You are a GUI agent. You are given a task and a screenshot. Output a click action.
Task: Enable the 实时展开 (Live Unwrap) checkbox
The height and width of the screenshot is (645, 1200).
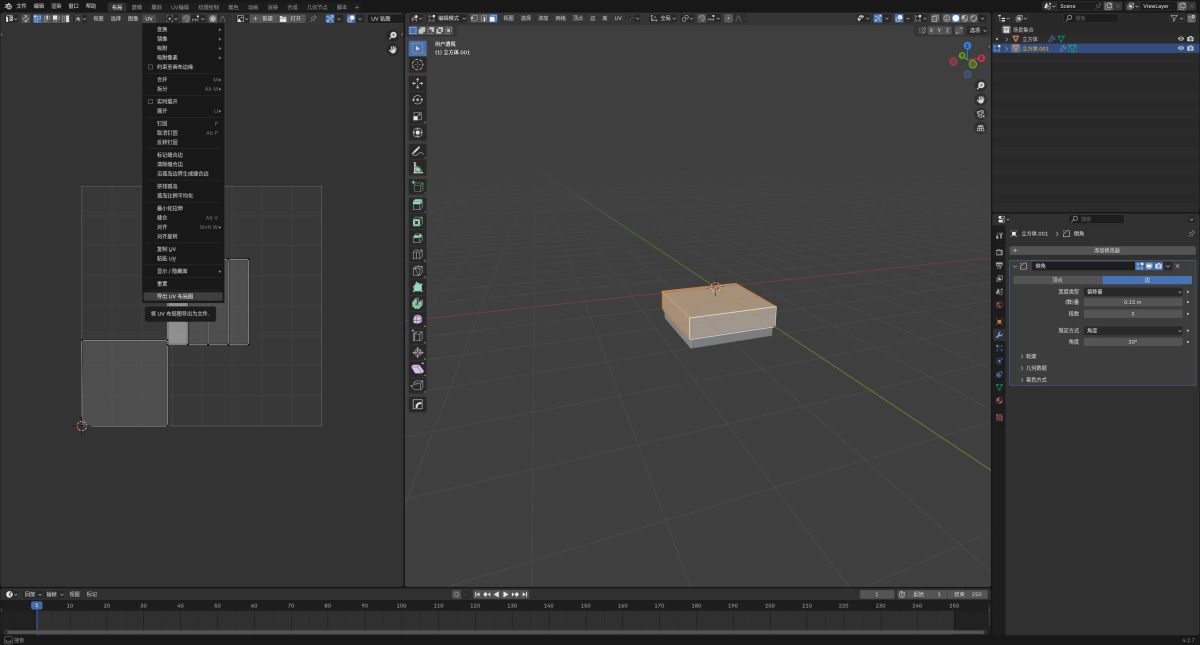pos(151,101)
